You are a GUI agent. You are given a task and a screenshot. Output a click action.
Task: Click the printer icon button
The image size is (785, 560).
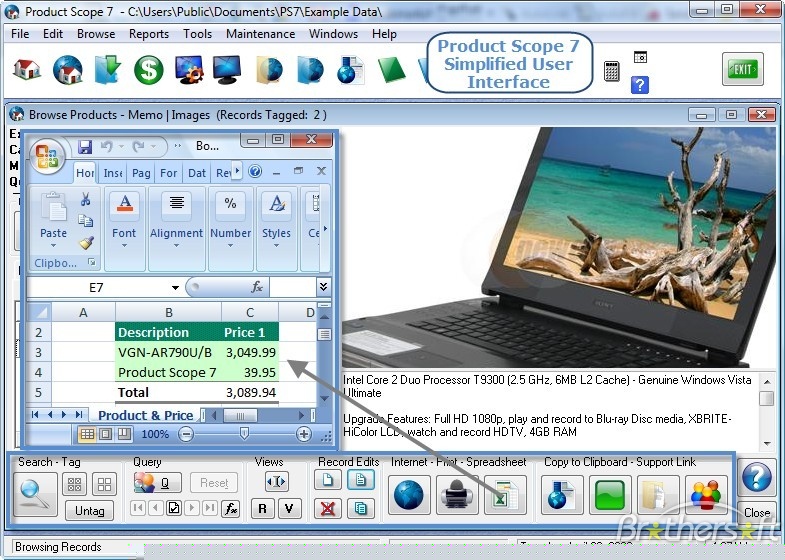pos(457,495)
